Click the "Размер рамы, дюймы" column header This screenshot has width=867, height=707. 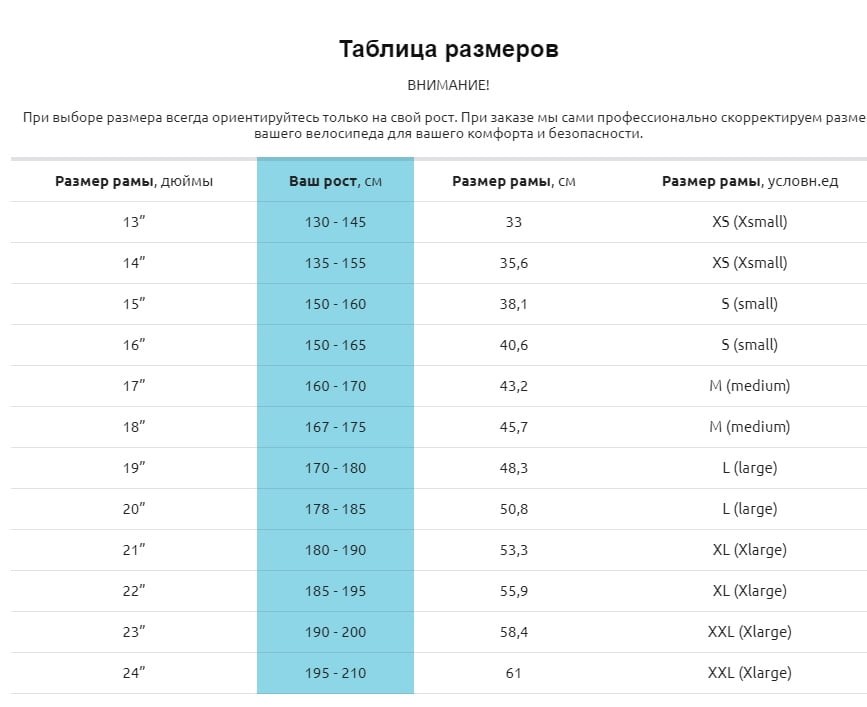[x=134, y=181]
